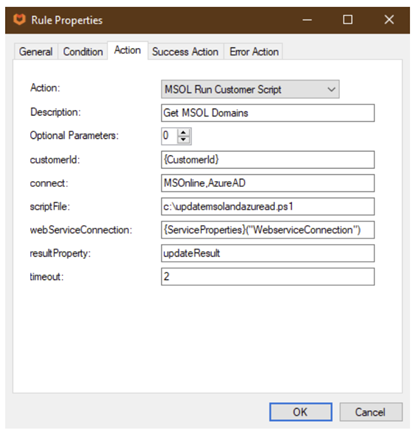414x436 pixels.
Task: Click the timeout input field
Action: pyautogui.click(x=268, y=277)
